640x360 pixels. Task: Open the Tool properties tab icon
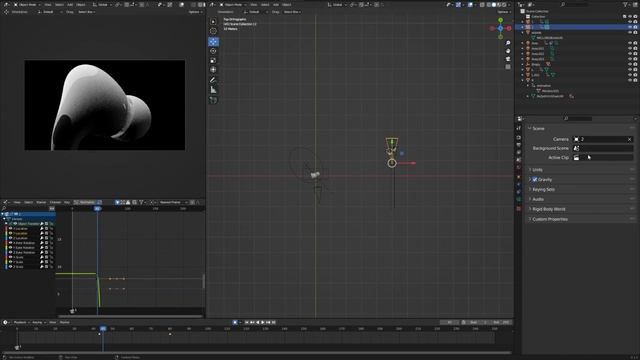pos(519,128)
